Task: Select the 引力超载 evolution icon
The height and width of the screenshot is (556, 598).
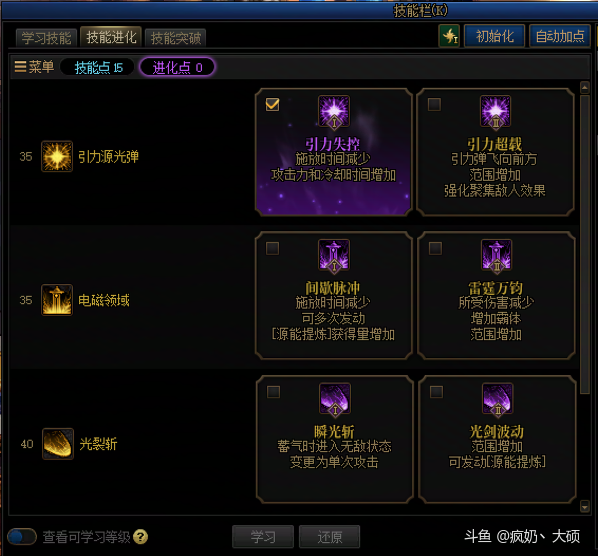Action: 495,111
